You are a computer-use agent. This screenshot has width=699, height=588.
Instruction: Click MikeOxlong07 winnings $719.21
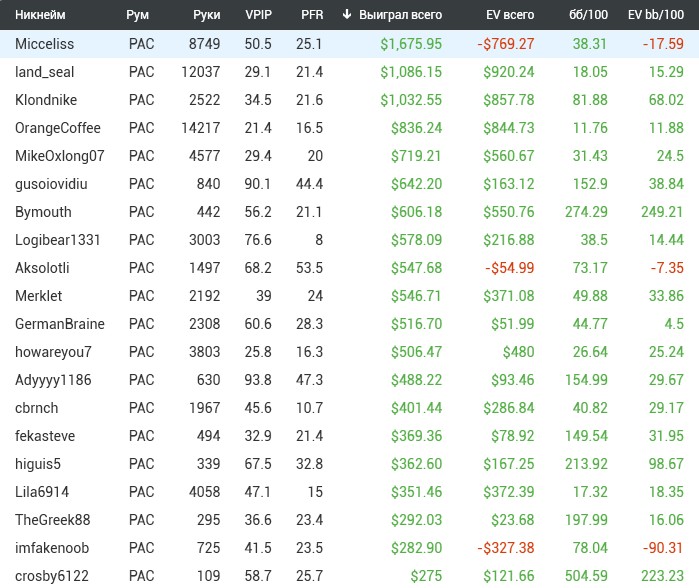pyautogui.click(x=416, y=156)
